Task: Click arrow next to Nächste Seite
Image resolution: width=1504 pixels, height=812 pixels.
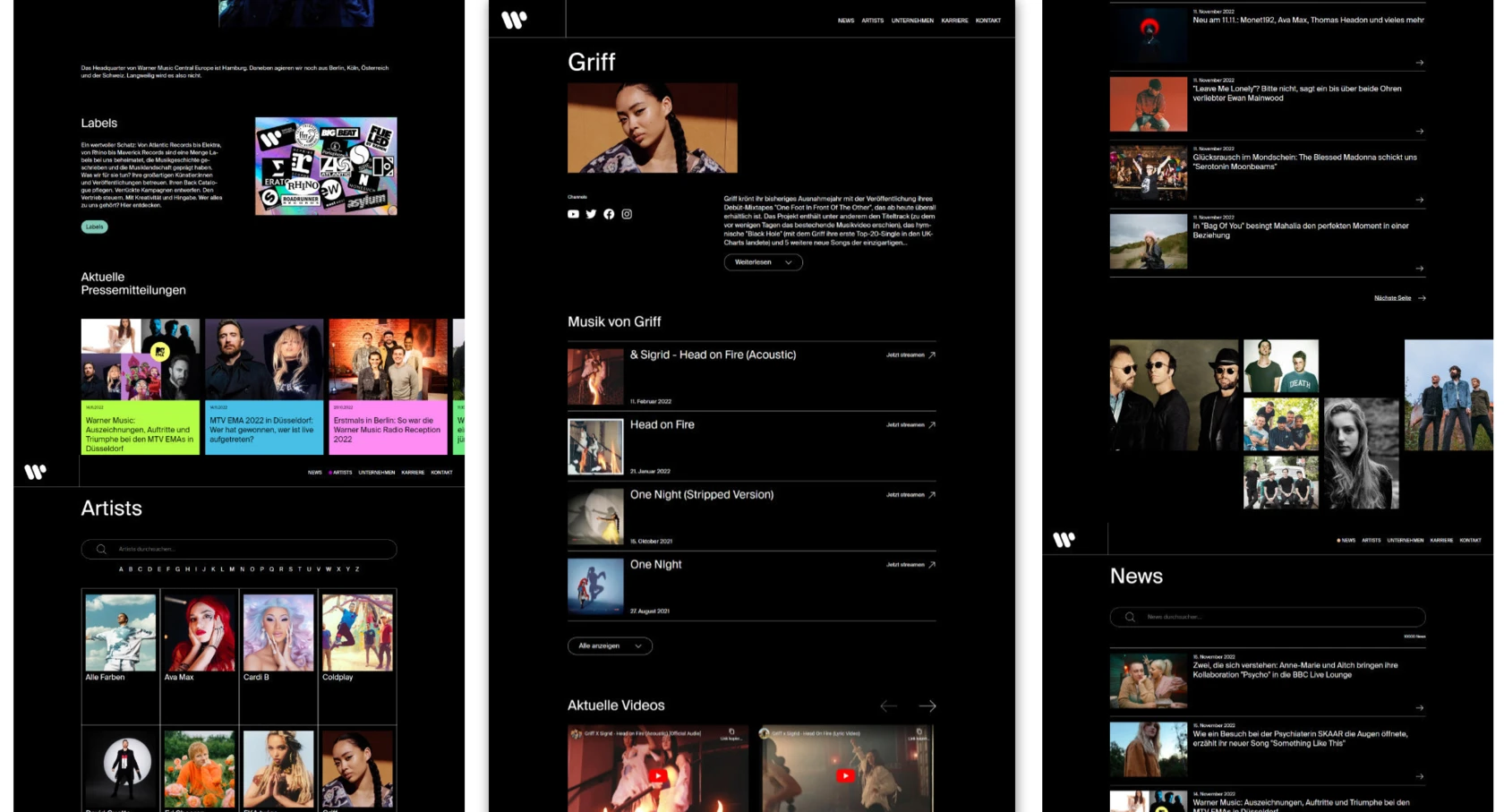Action: tap(1422, 298)
